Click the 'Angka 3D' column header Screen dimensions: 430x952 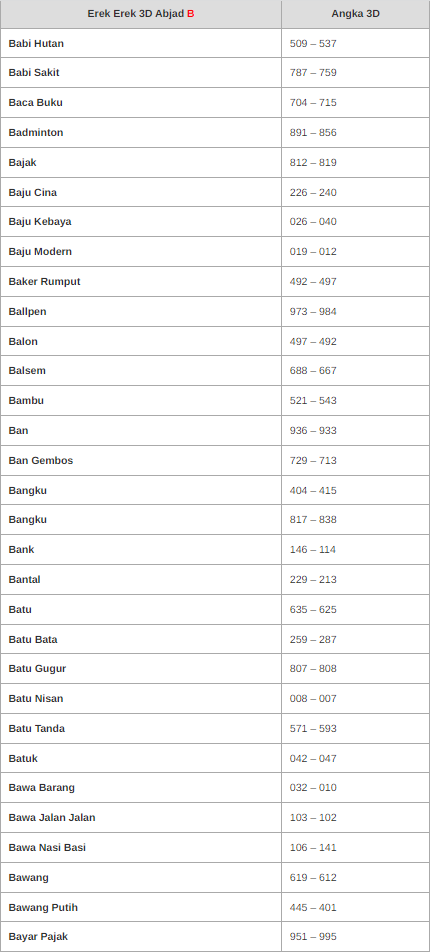(355, 14)
